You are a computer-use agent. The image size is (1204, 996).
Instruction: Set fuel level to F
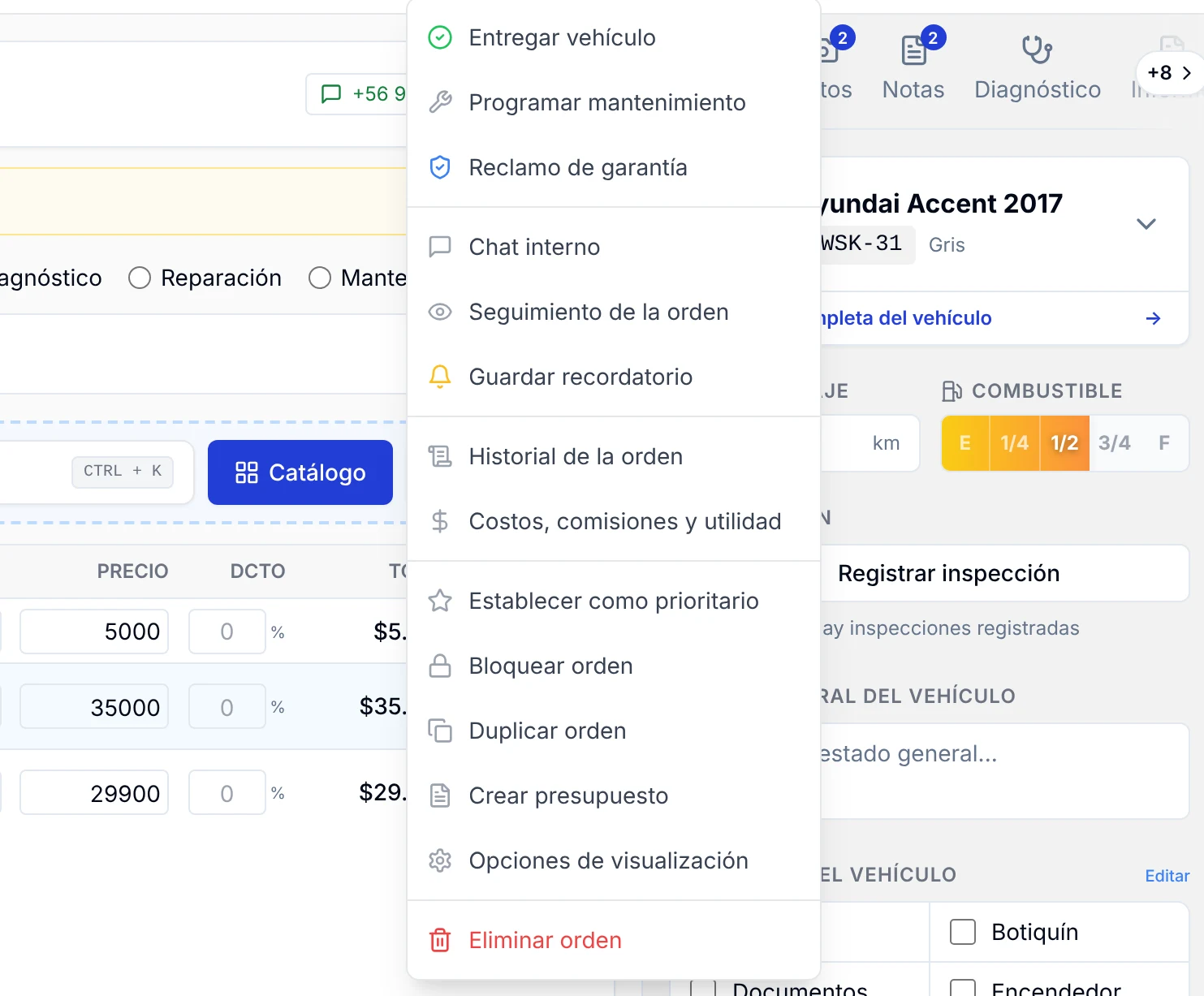point(1164,443)
